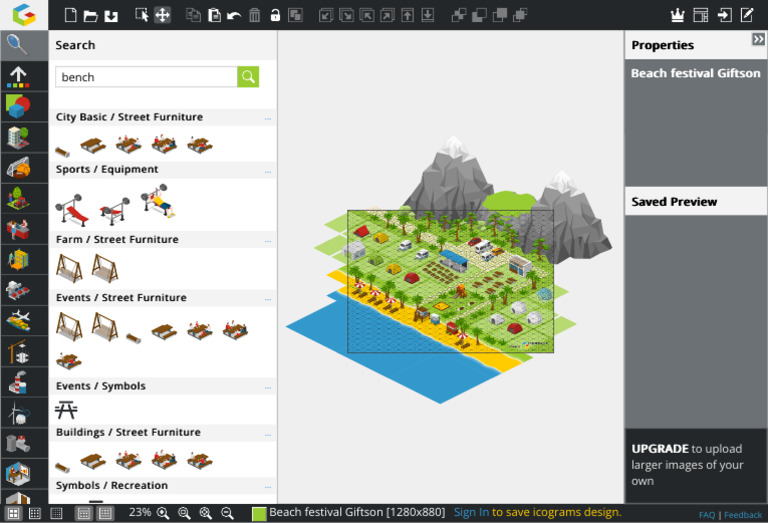
Task: Open the FAQ link
Action: [707, 515]
